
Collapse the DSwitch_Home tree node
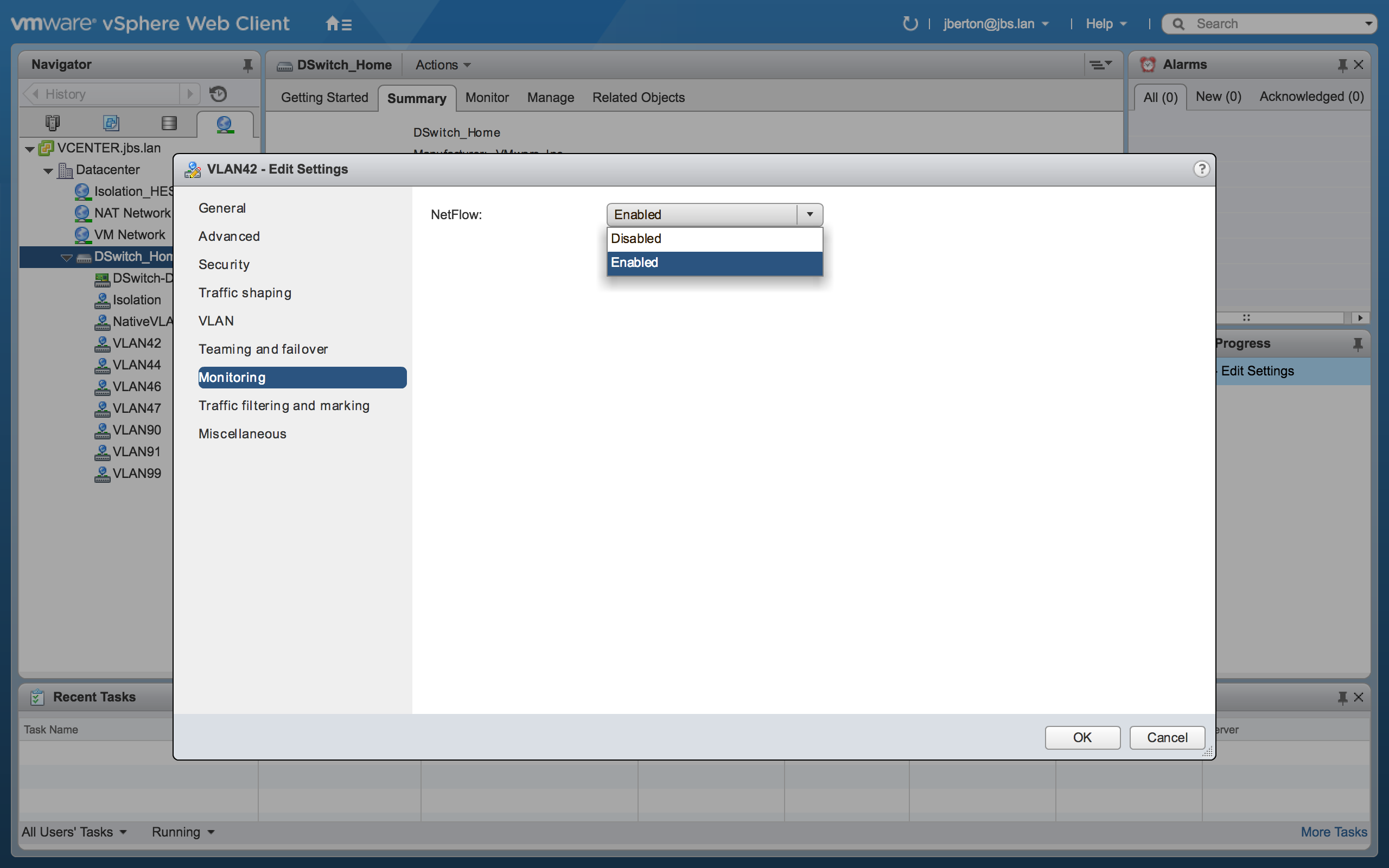(67, 258)
